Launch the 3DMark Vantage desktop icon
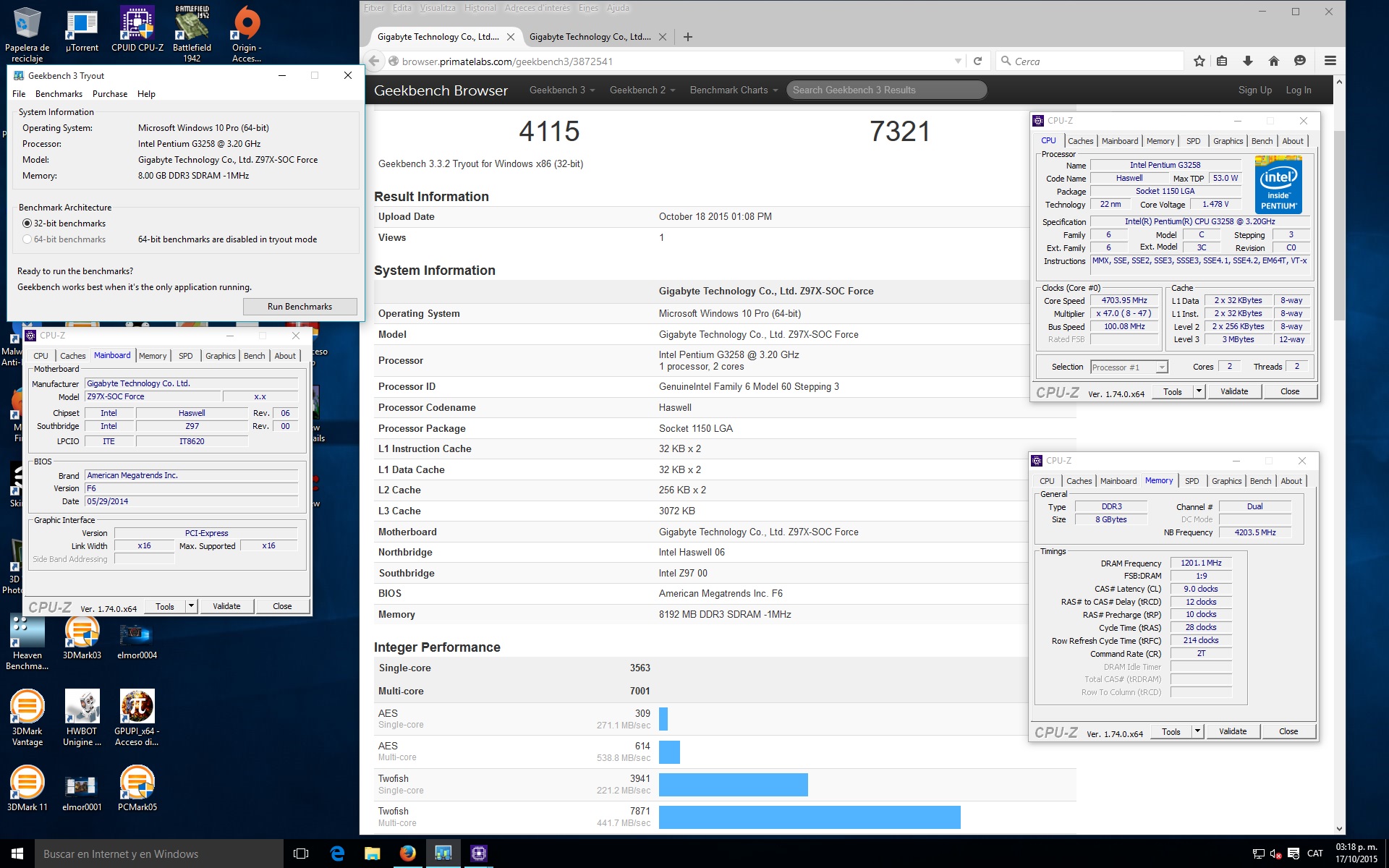 (27, 718)
